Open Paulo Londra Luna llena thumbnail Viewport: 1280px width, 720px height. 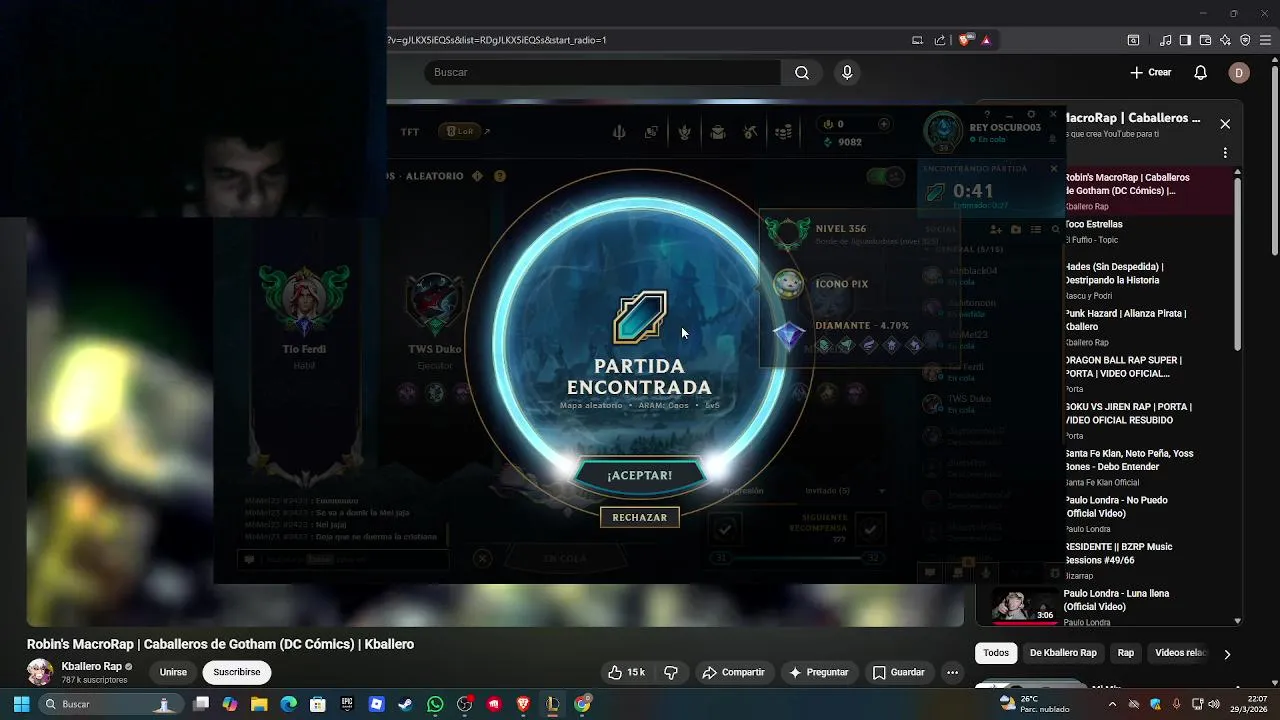point(1025,605)
